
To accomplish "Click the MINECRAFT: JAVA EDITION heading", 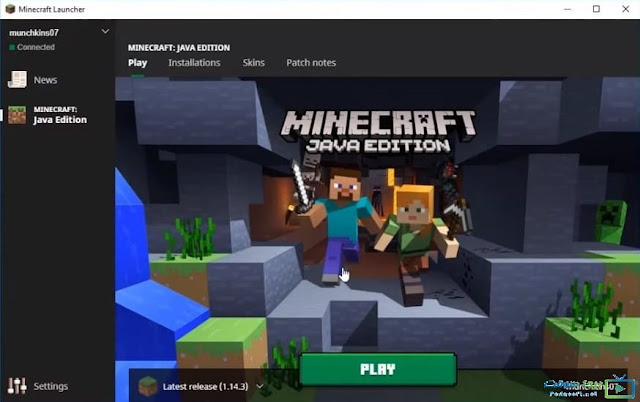I will [x=179, y=48].
